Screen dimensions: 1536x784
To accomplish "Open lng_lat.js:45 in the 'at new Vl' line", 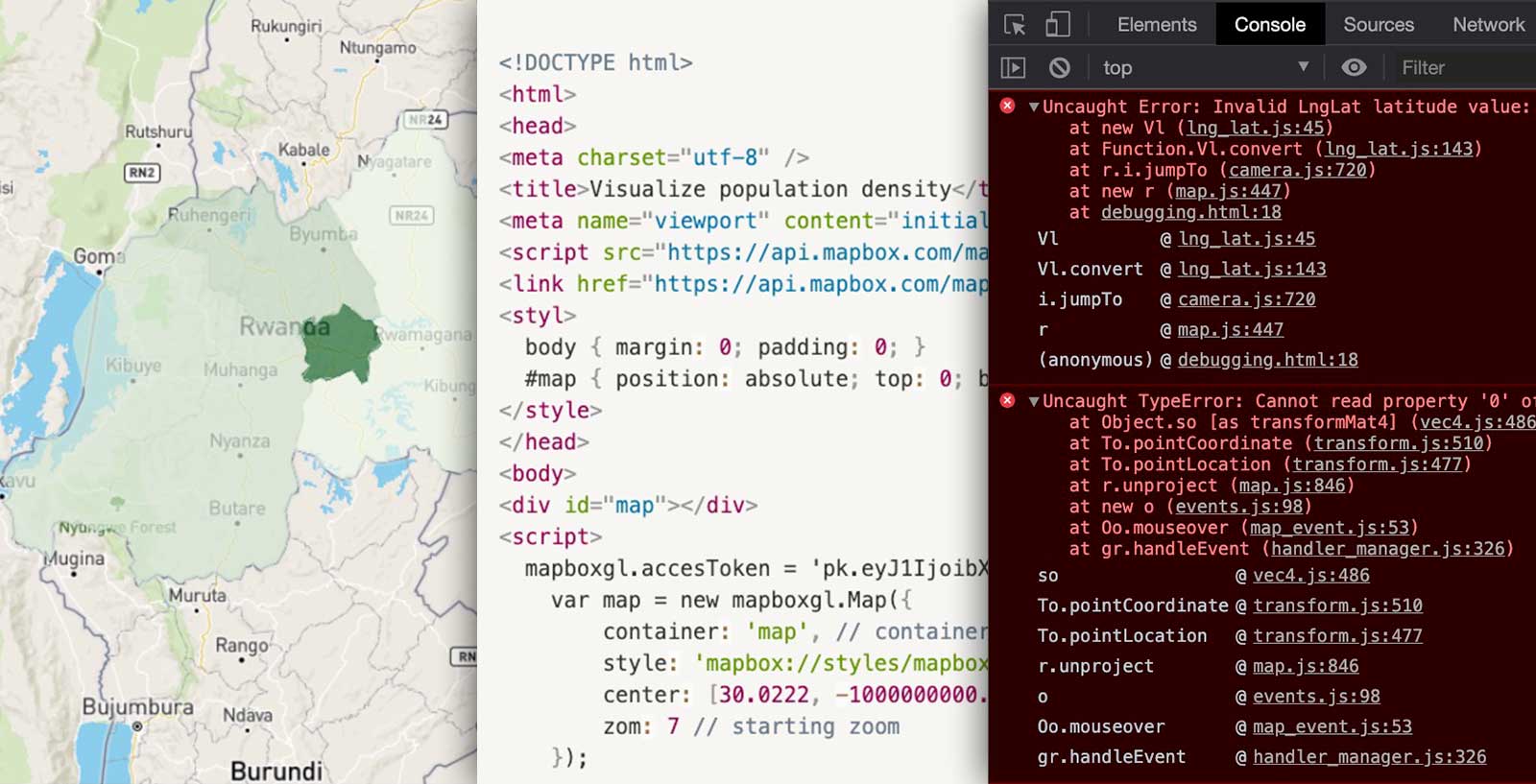I will coord(1256,128).
